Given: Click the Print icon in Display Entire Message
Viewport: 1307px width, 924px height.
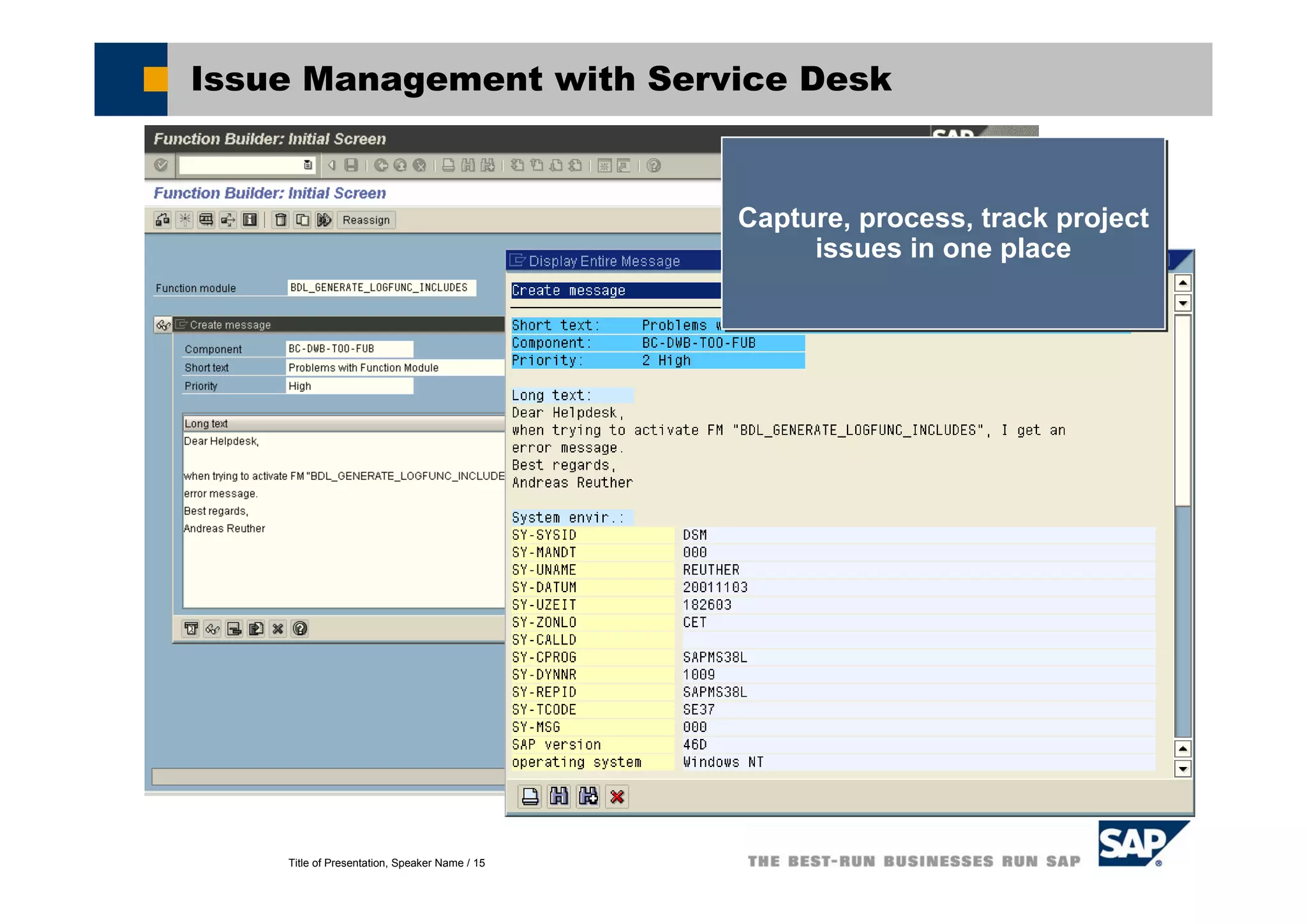Looking at the screenshot, I should (x=530, y=796).
